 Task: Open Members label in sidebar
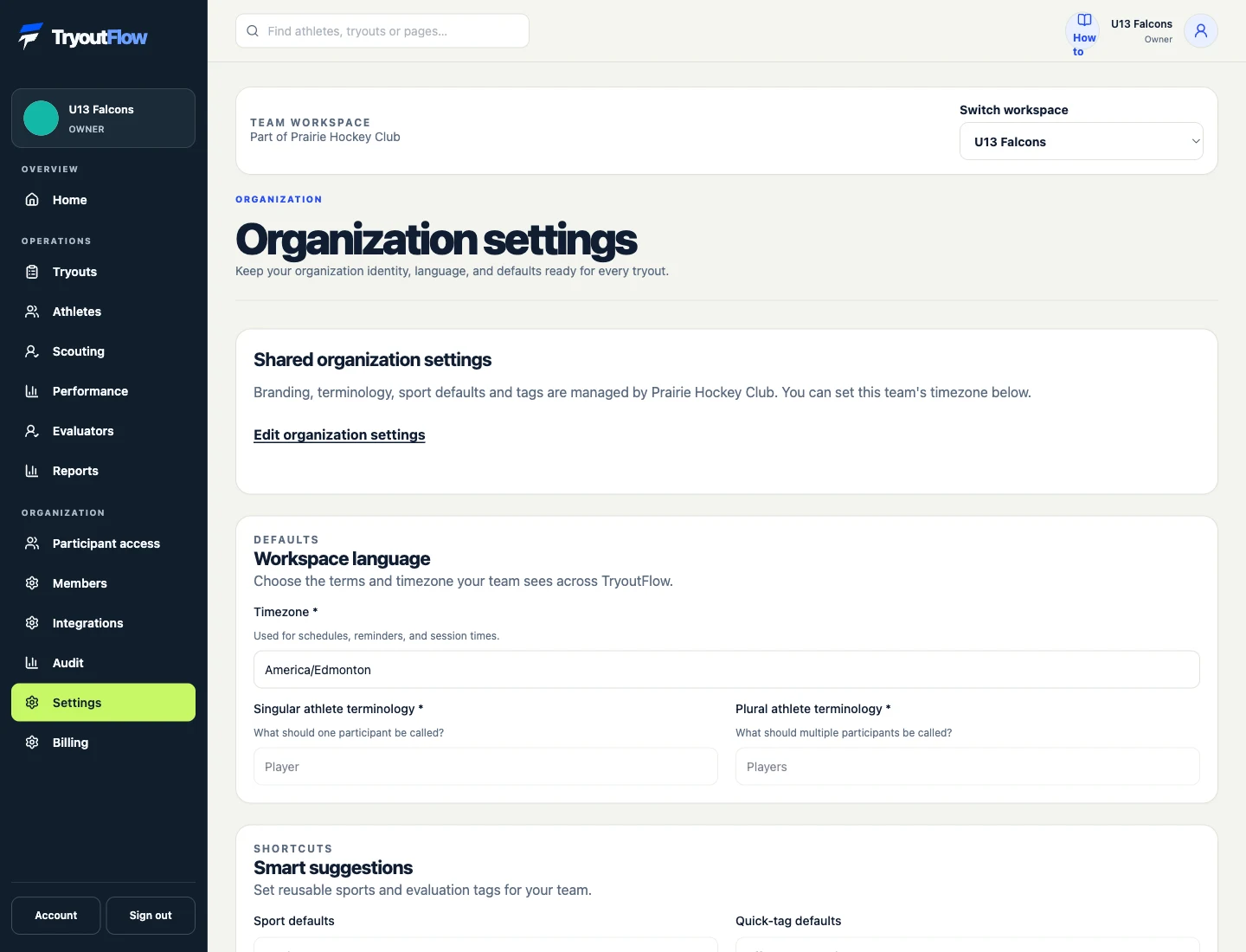80,583
